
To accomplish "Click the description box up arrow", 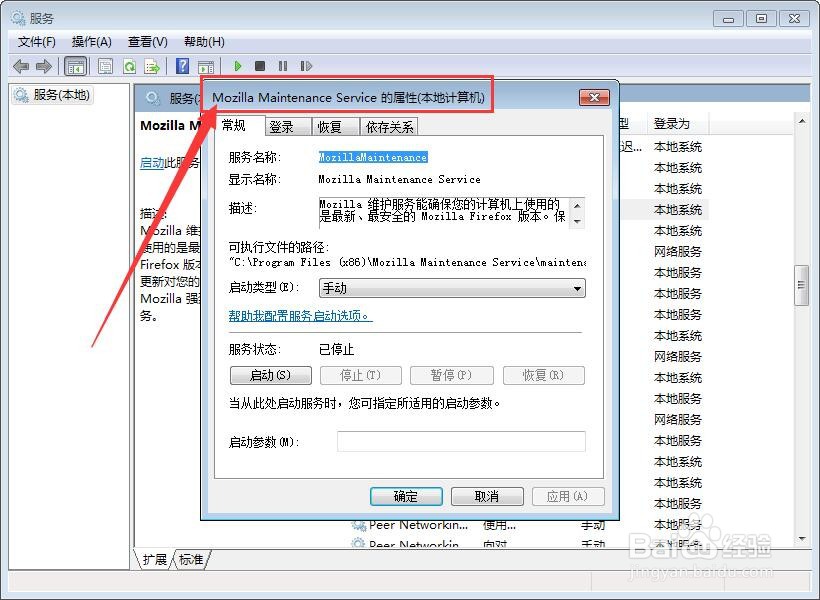I will point(577,206).
